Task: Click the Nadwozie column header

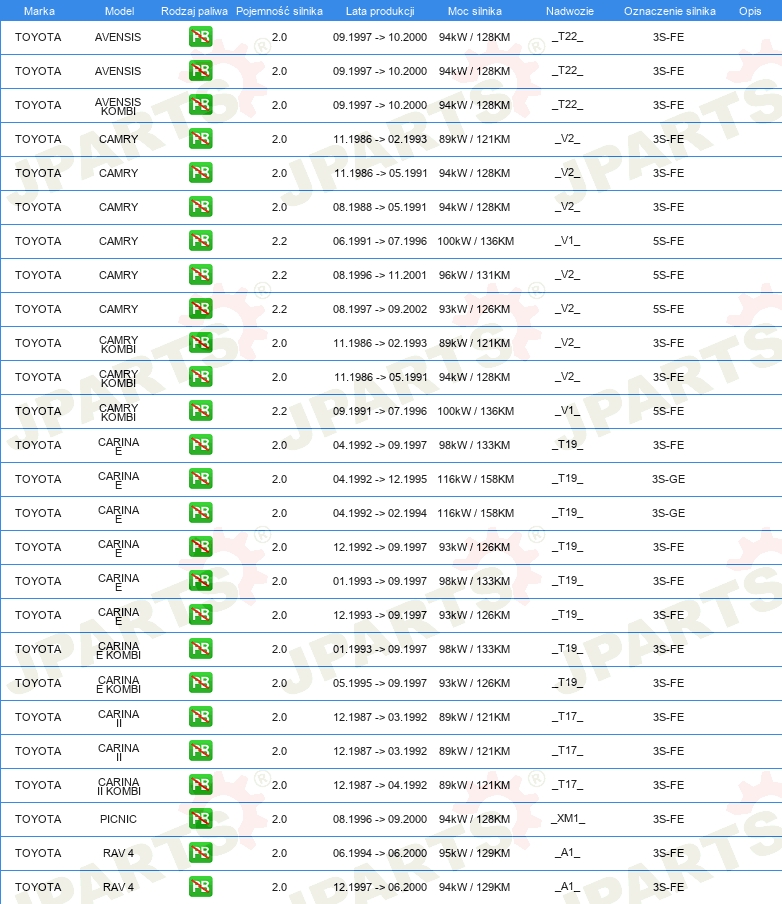Action: click(570, 11)
